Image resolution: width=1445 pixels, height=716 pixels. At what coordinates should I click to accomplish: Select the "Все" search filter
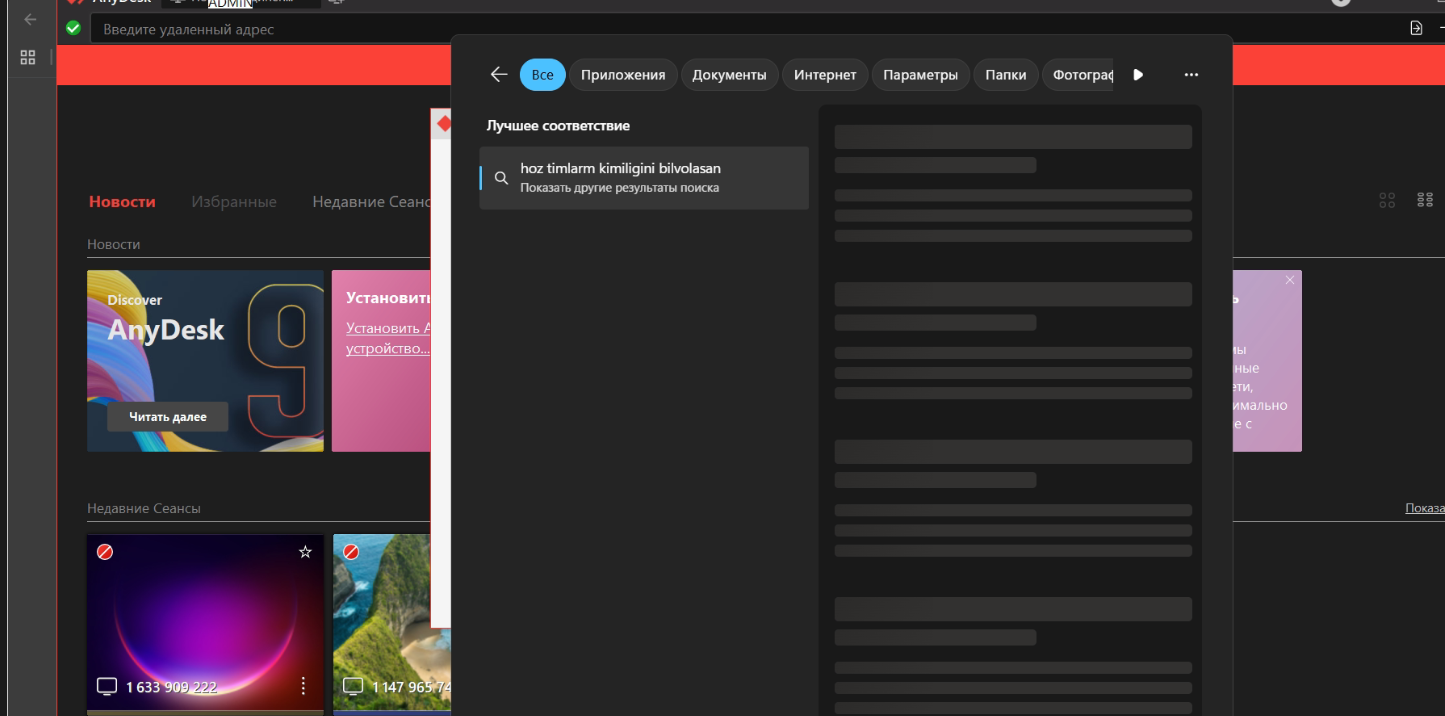(543, 75)
